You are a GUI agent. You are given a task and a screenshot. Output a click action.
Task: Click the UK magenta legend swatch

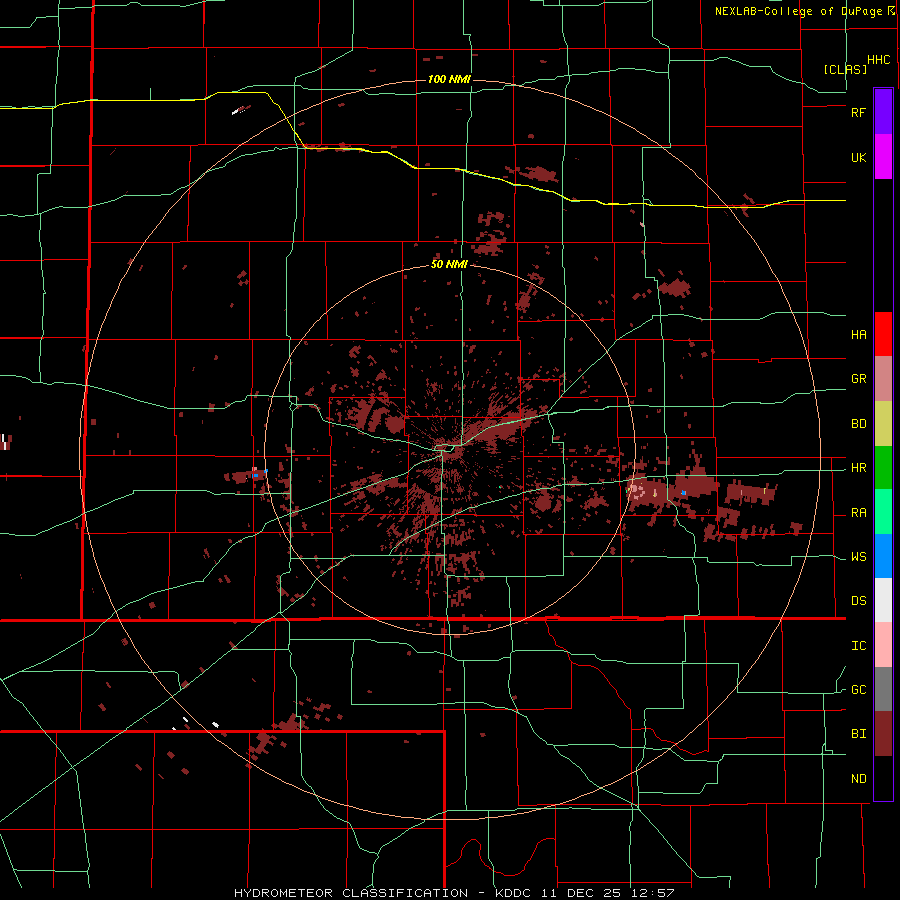click(x=883, y=157)
